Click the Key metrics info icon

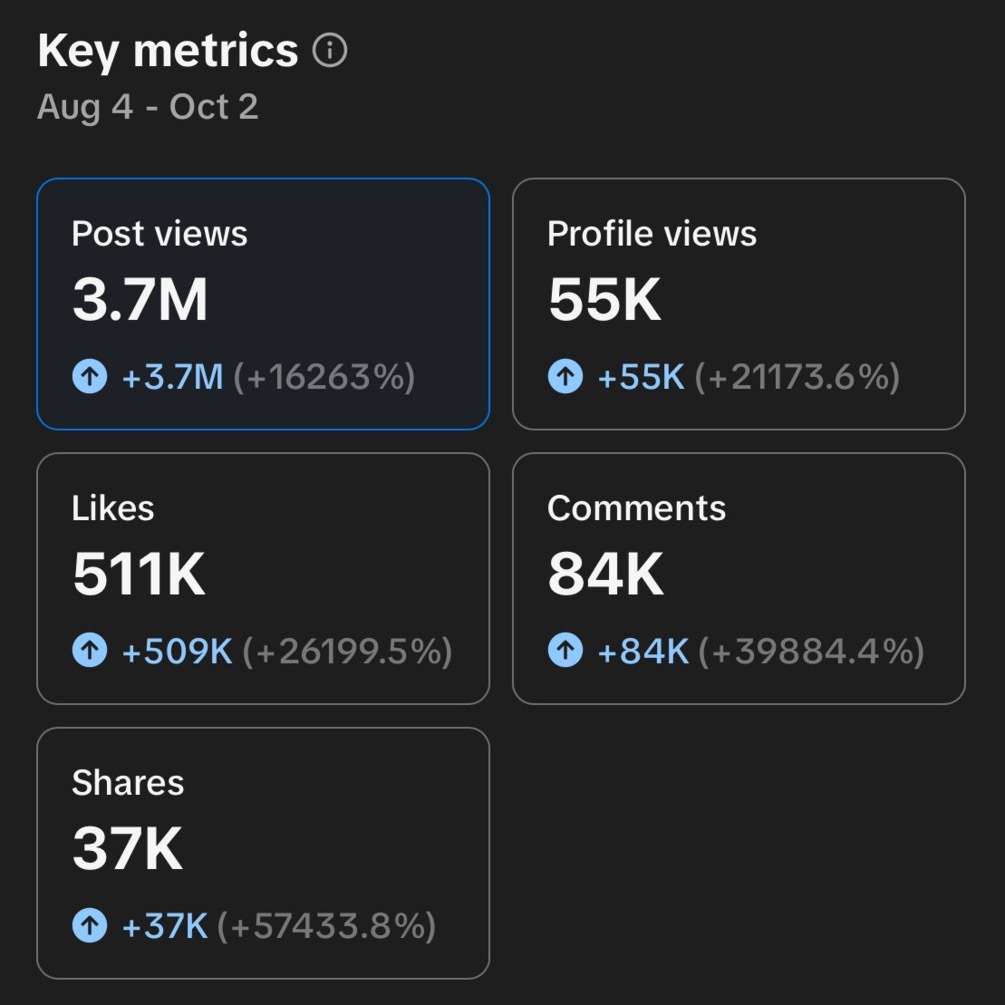pos(329,51)
